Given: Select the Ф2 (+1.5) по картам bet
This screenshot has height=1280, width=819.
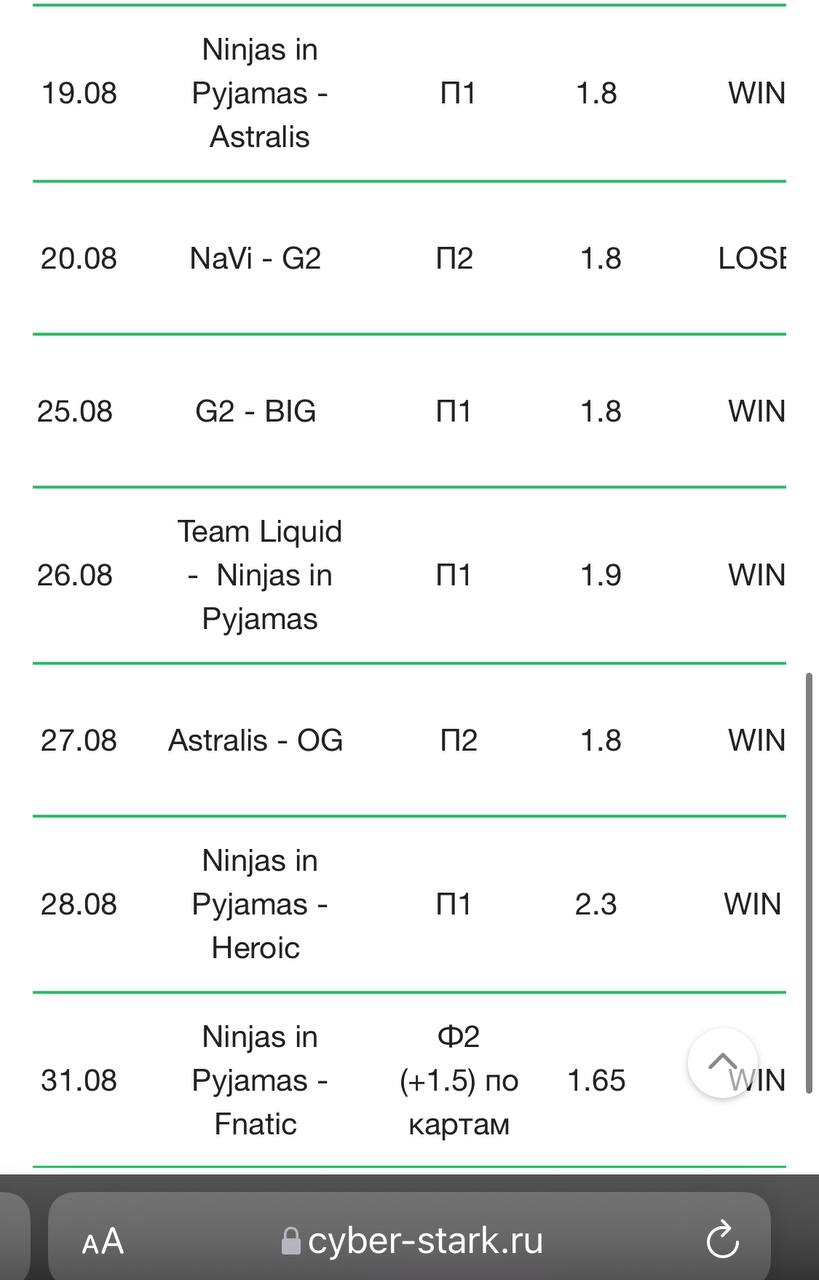Looking at the screenshot, I should pos(459,1080).
